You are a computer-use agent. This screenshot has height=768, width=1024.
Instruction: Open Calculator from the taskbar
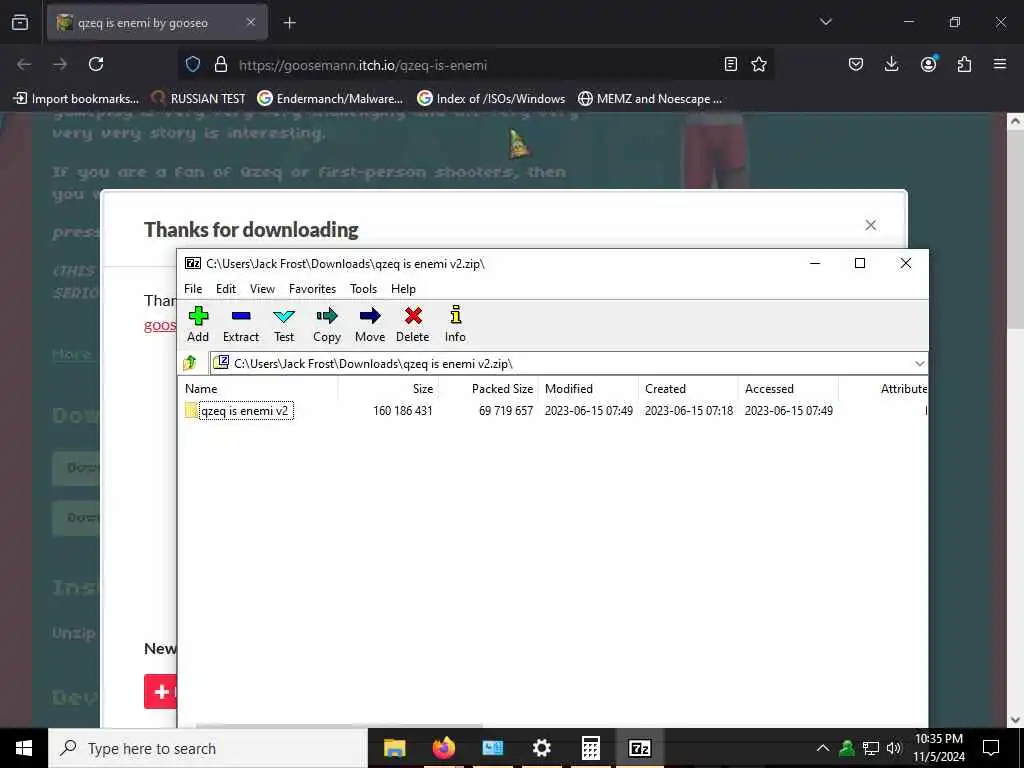tap(590, 748)
